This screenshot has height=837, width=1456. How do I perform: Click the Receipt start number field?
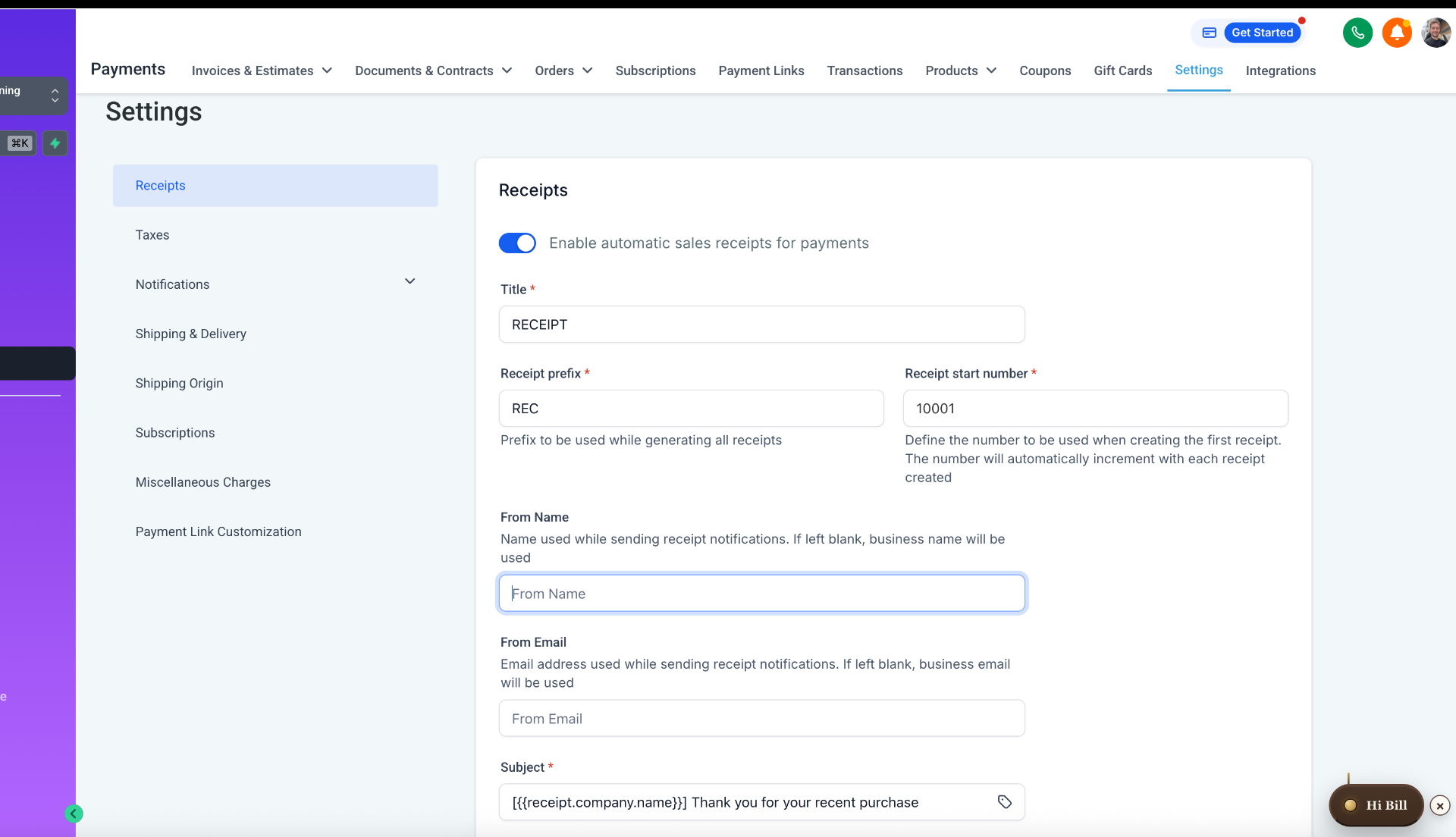[x=1095, y=409]
